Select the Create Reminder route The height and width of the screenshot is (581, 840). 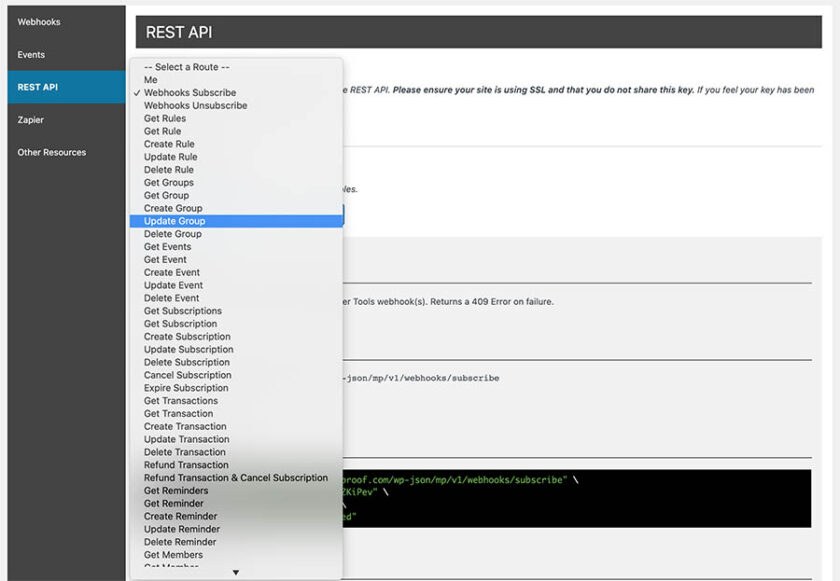[181, 515]
